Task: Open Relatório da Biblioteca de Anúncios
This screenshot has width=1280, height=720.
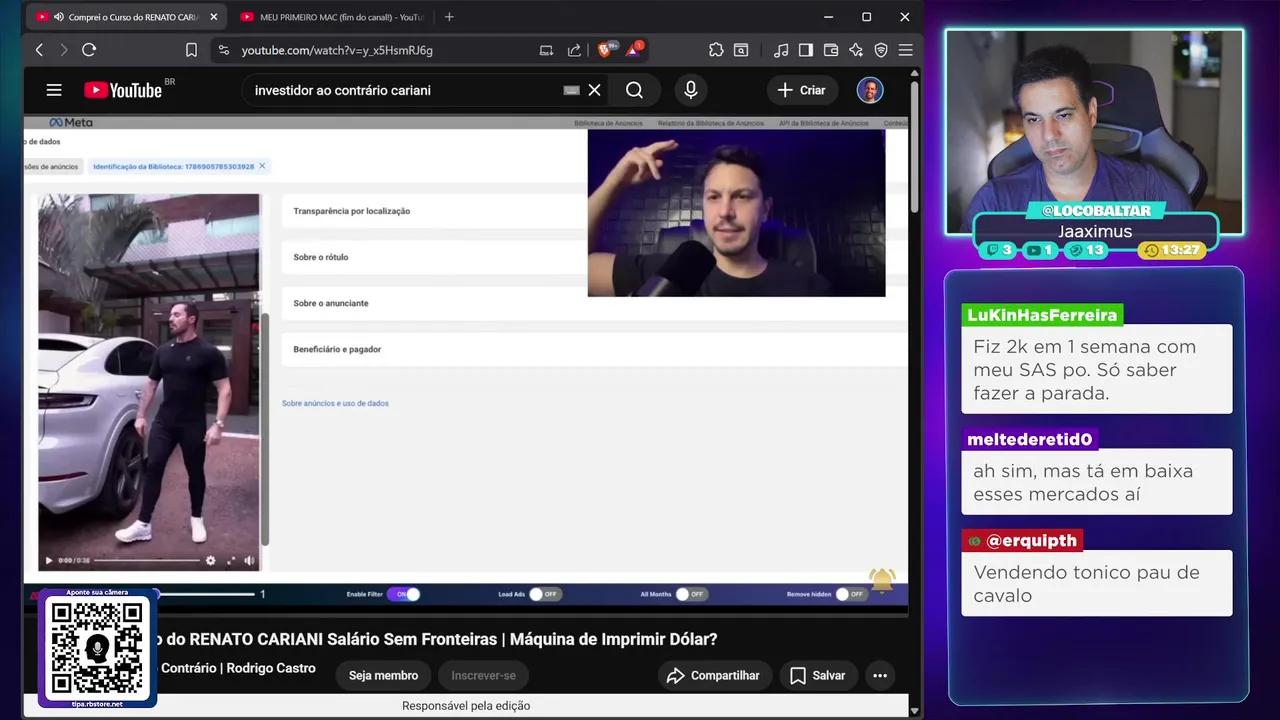Action: tap(710, 123)
